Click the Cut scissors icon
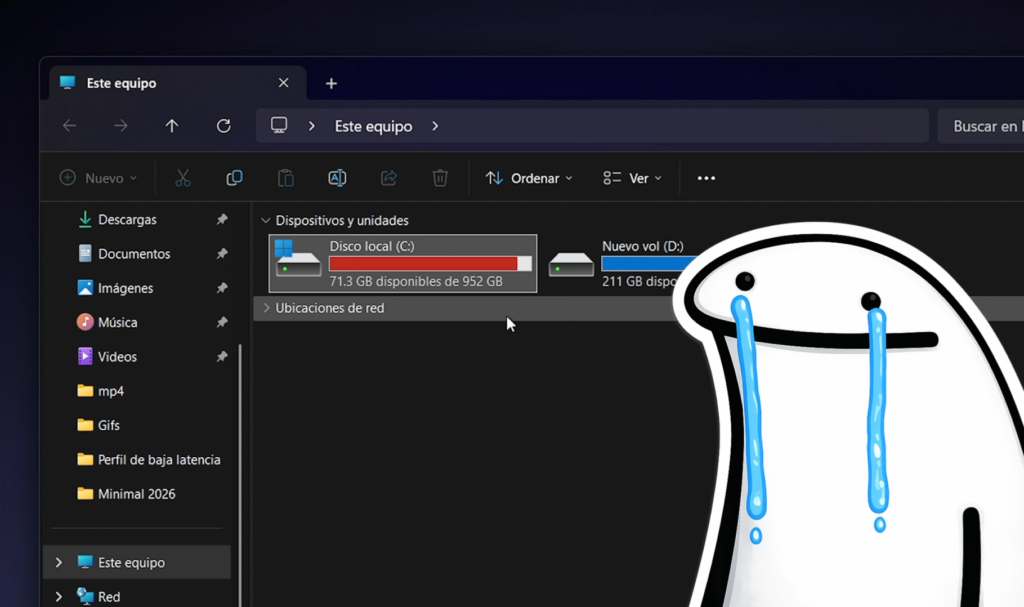 click(x=183, y=178)
